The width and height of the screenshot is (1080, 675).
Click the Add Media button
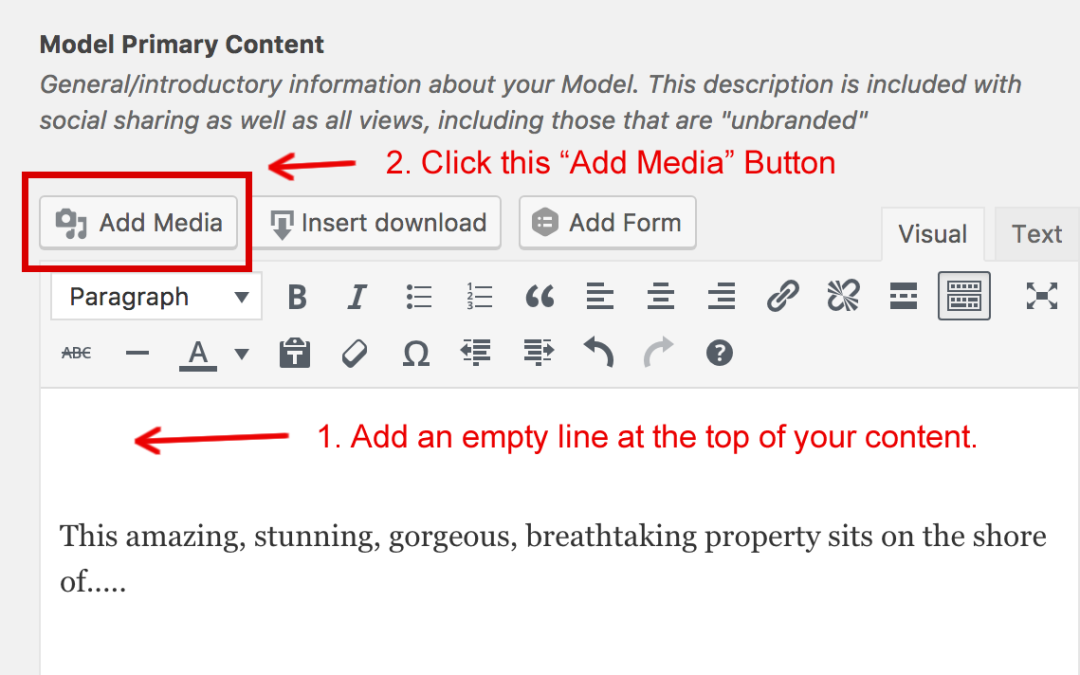137,222
